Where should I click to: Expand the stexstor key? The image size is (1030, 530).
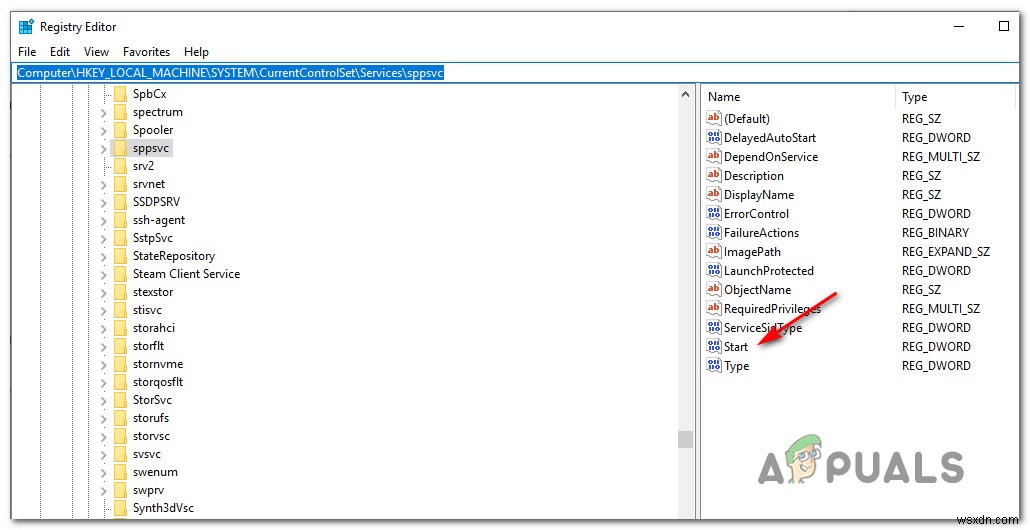point(104,293)
